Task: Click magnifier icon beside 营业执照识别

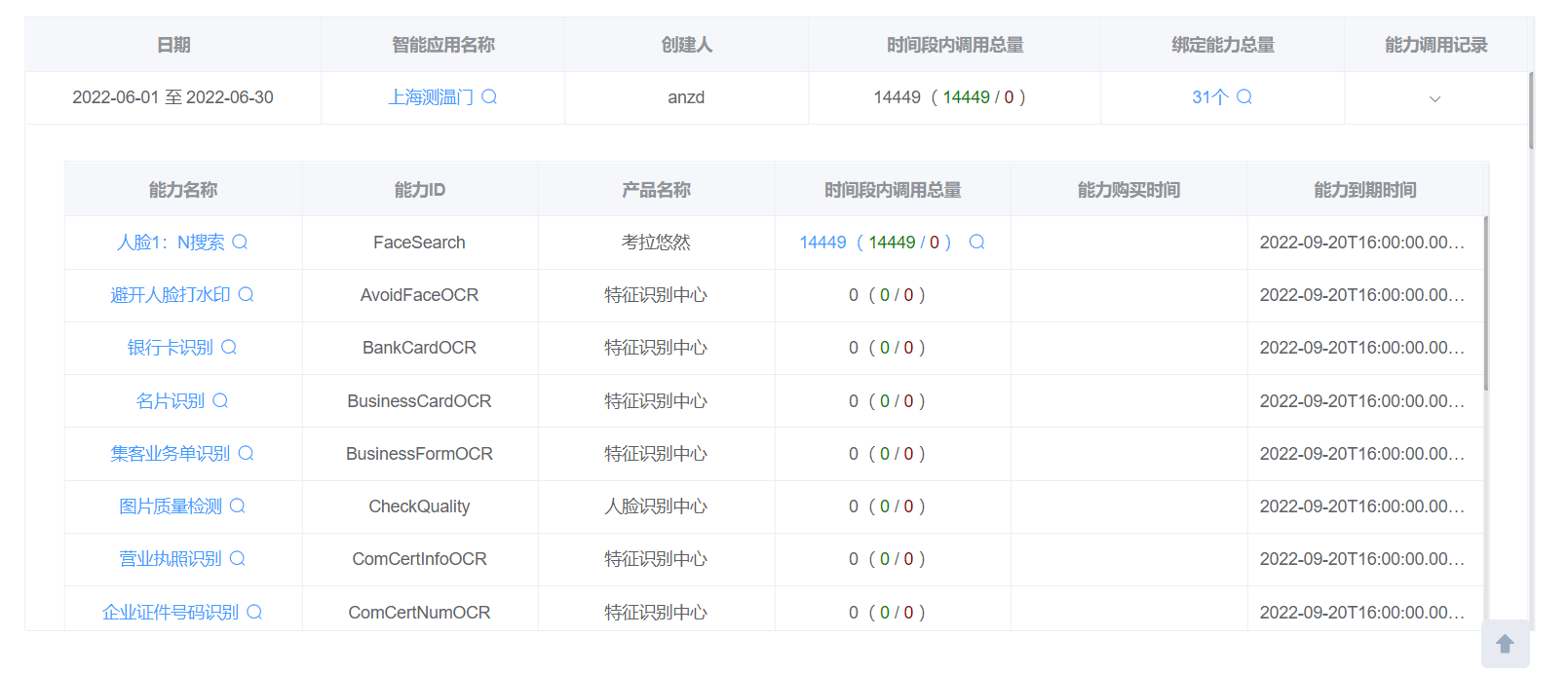Action: 237,558
